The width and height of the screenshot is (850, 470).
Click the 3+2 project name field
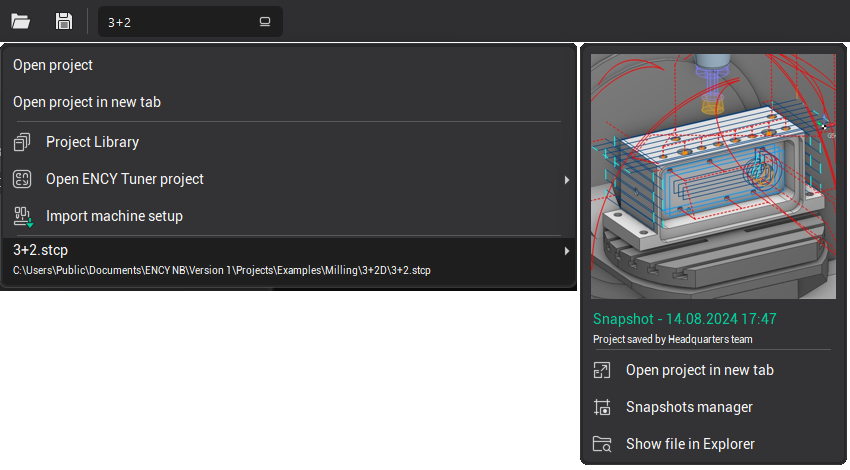pyautogui.click(x=175, y=22)
